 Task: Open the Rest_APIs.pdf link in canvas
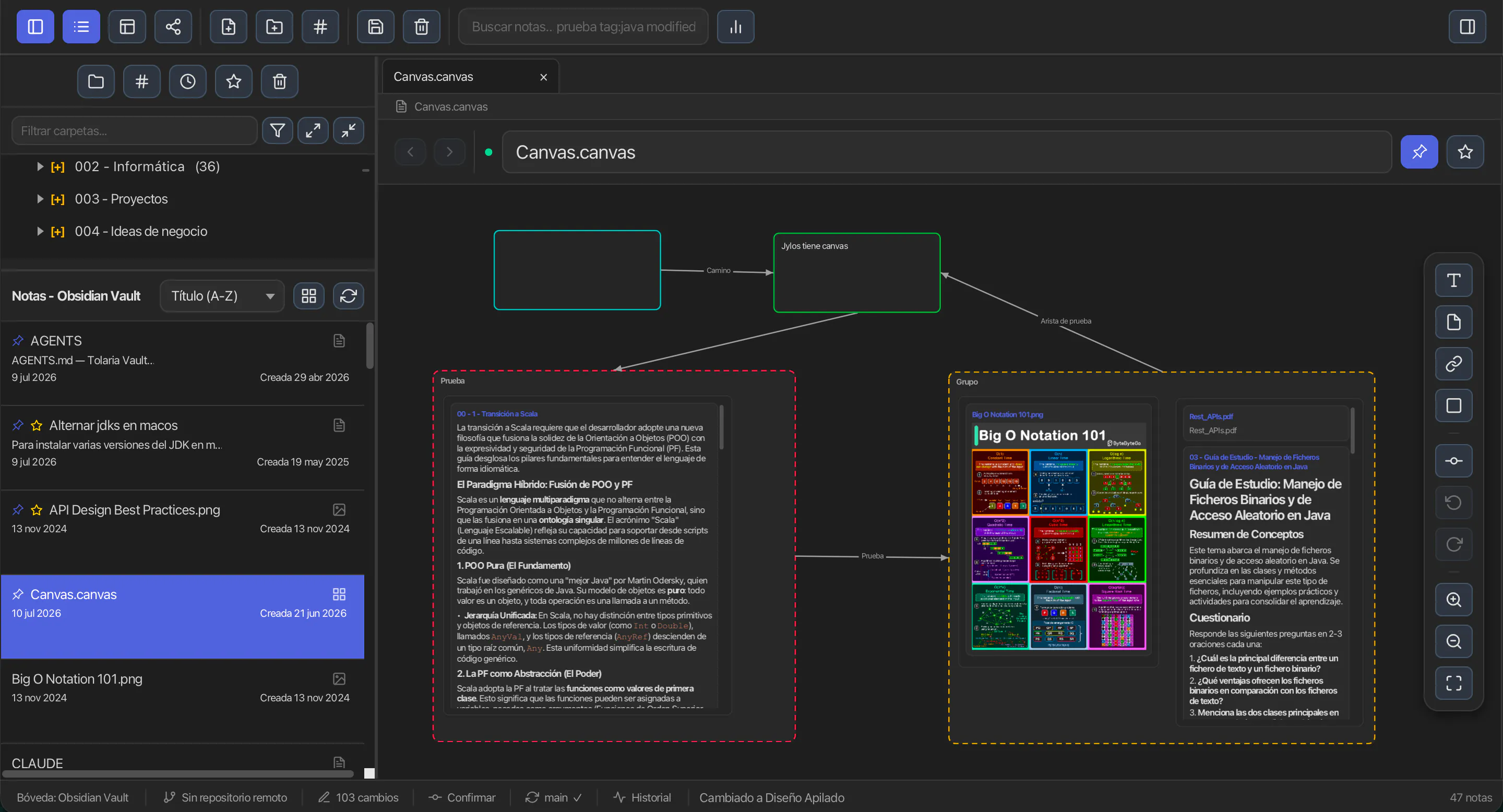coord(1211,416)
